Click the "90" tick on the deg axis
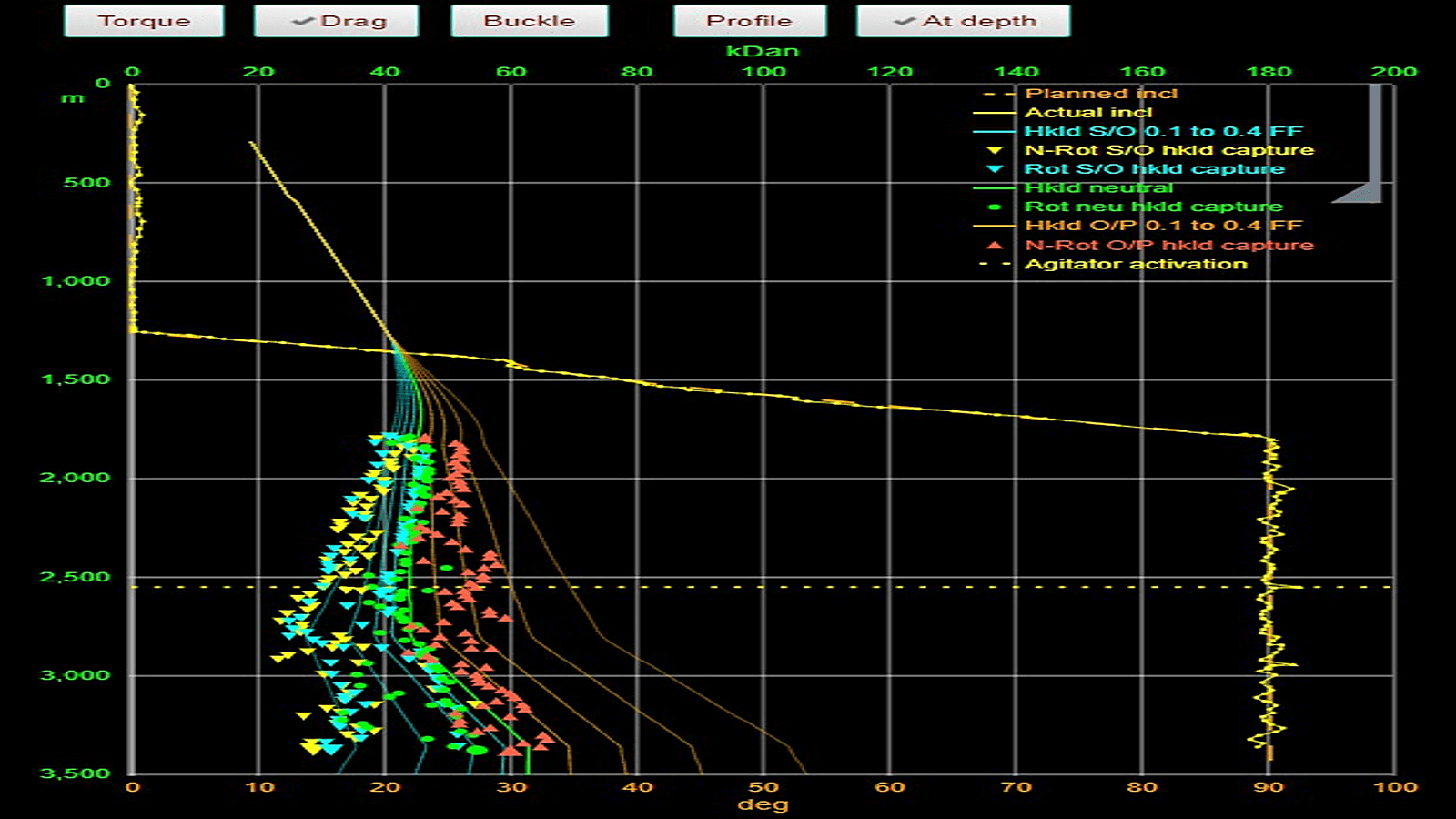Image resolution: width=1456 pixels, height=819 pixels. coord(1269,786)
